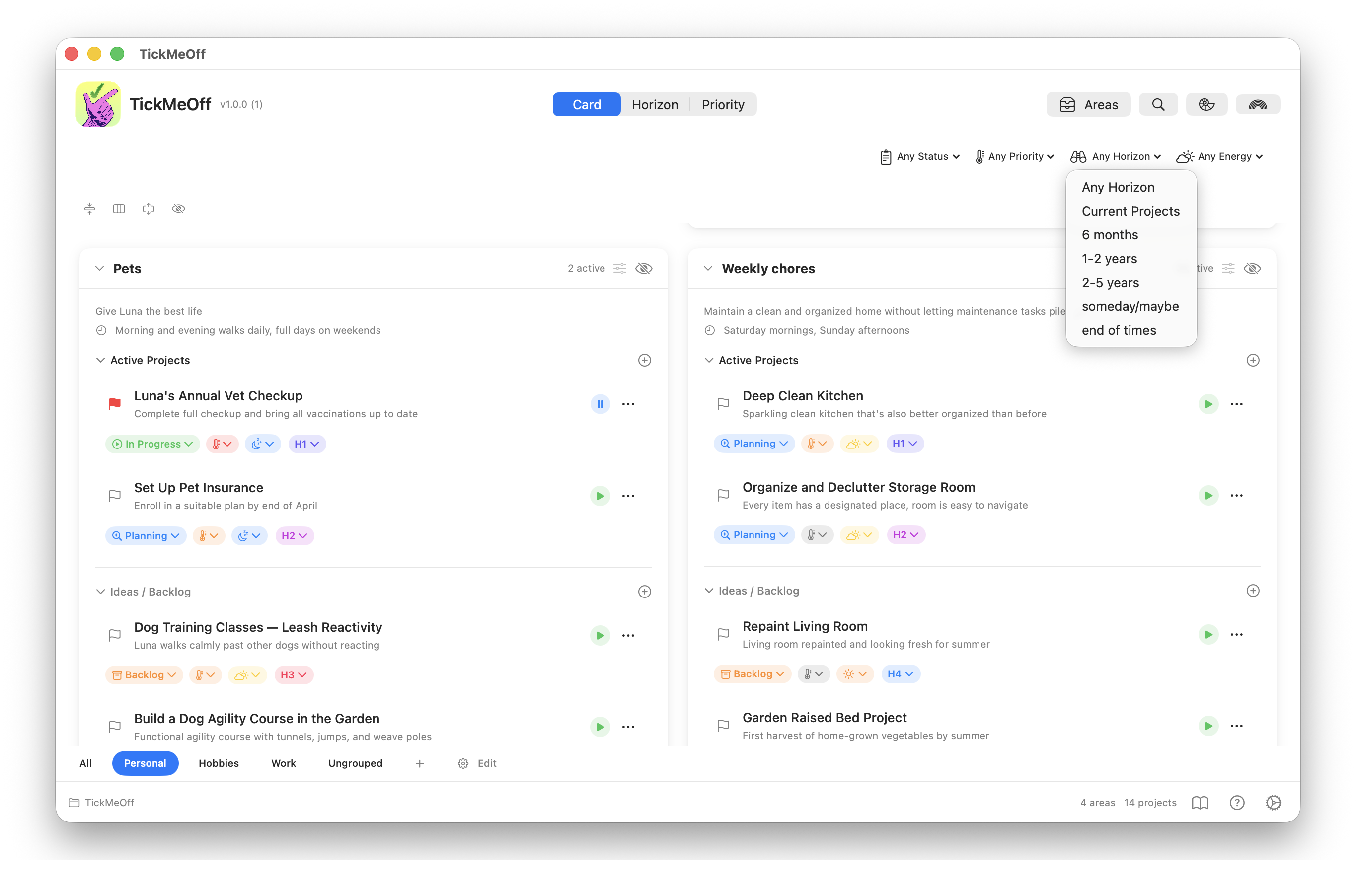
Task: Hide the Pets area with the eye icon
Action: click(x=644, y=269)
